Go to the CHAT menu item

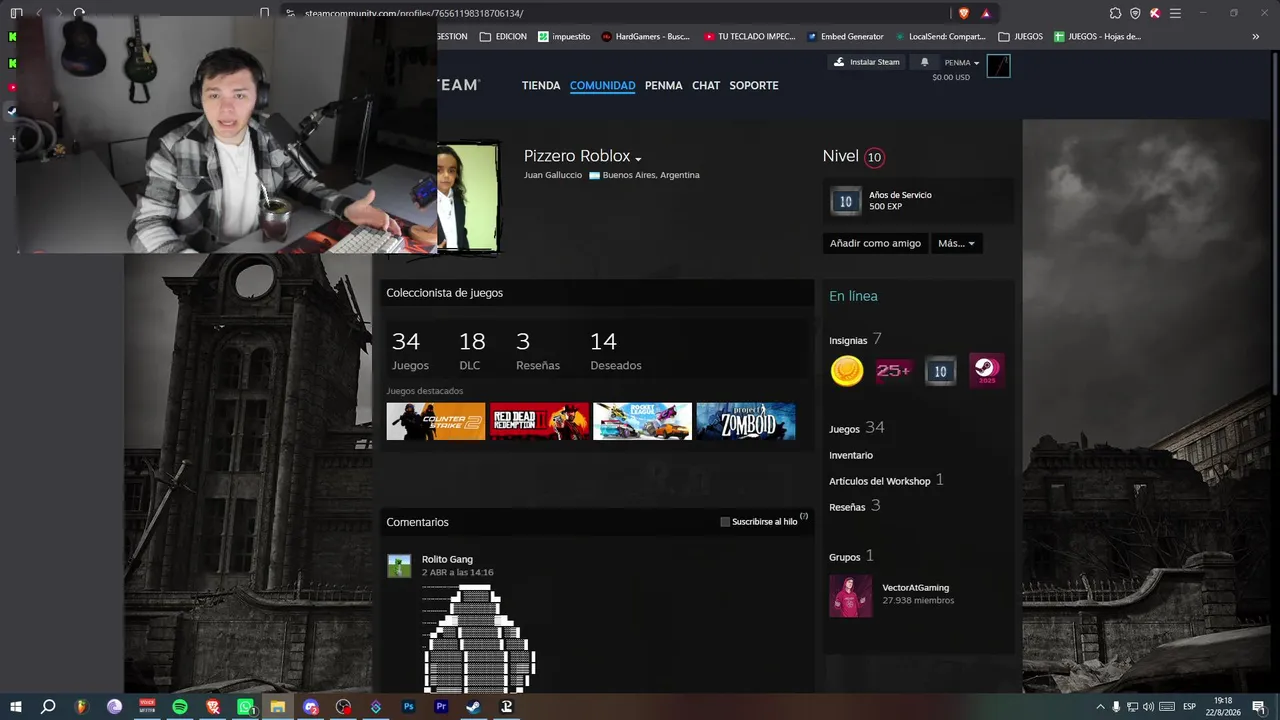pos(706,86)
